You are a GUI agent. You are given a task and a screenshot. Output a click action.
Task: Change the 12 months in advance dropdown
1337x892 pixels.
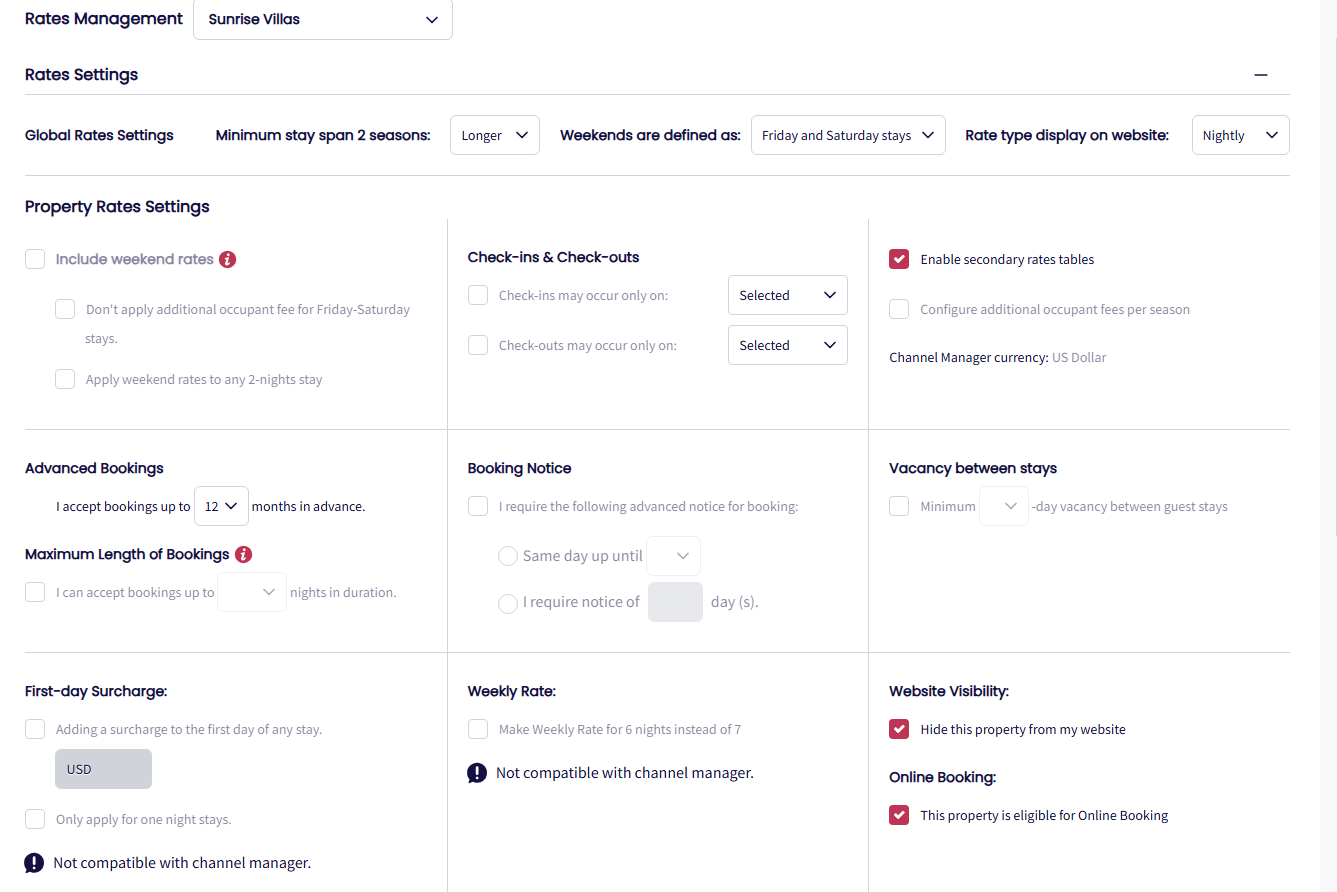[x=221, y=507]
